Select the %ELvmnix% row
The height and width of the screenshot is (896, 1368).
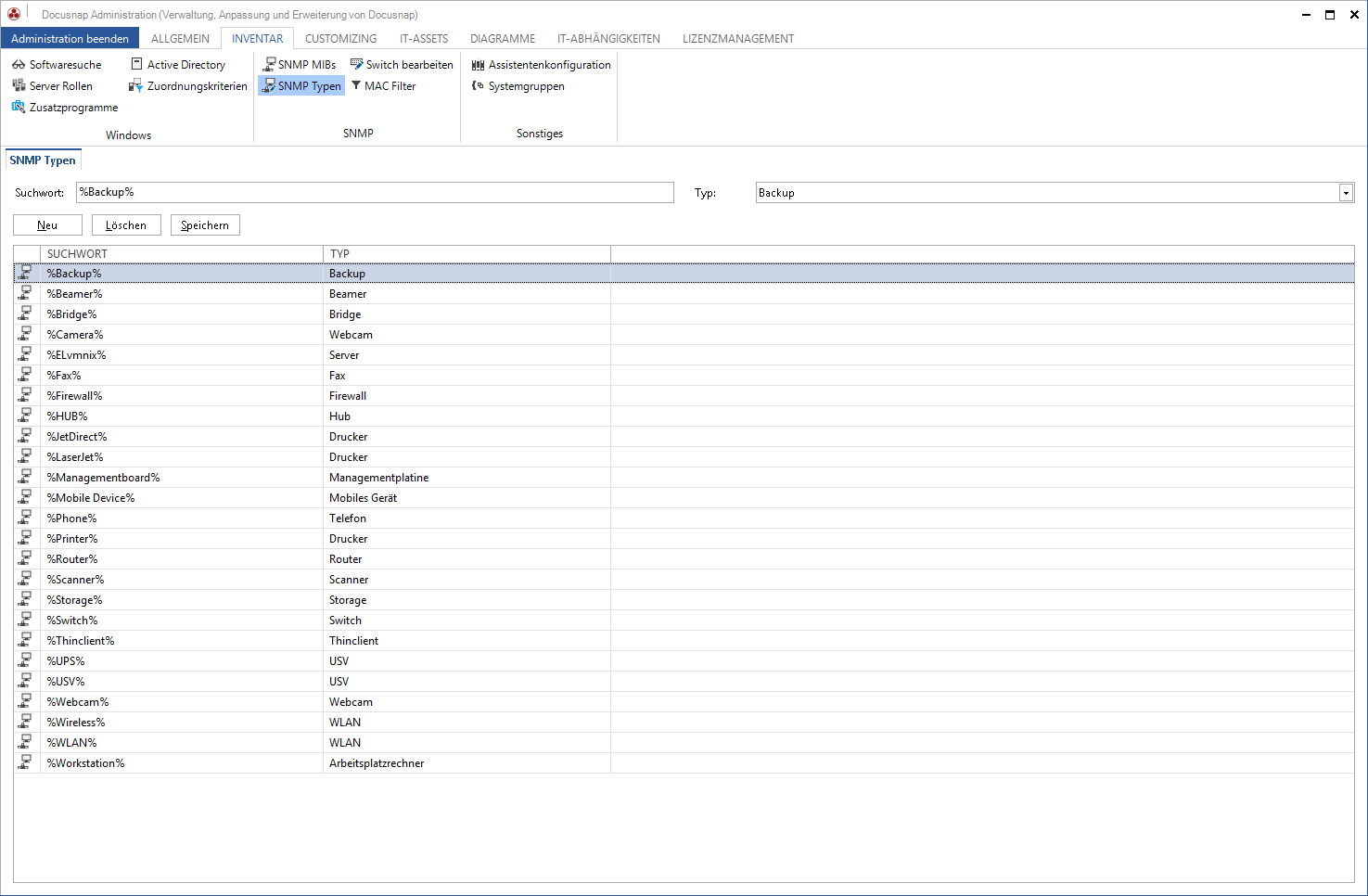[x=684, y=355]
